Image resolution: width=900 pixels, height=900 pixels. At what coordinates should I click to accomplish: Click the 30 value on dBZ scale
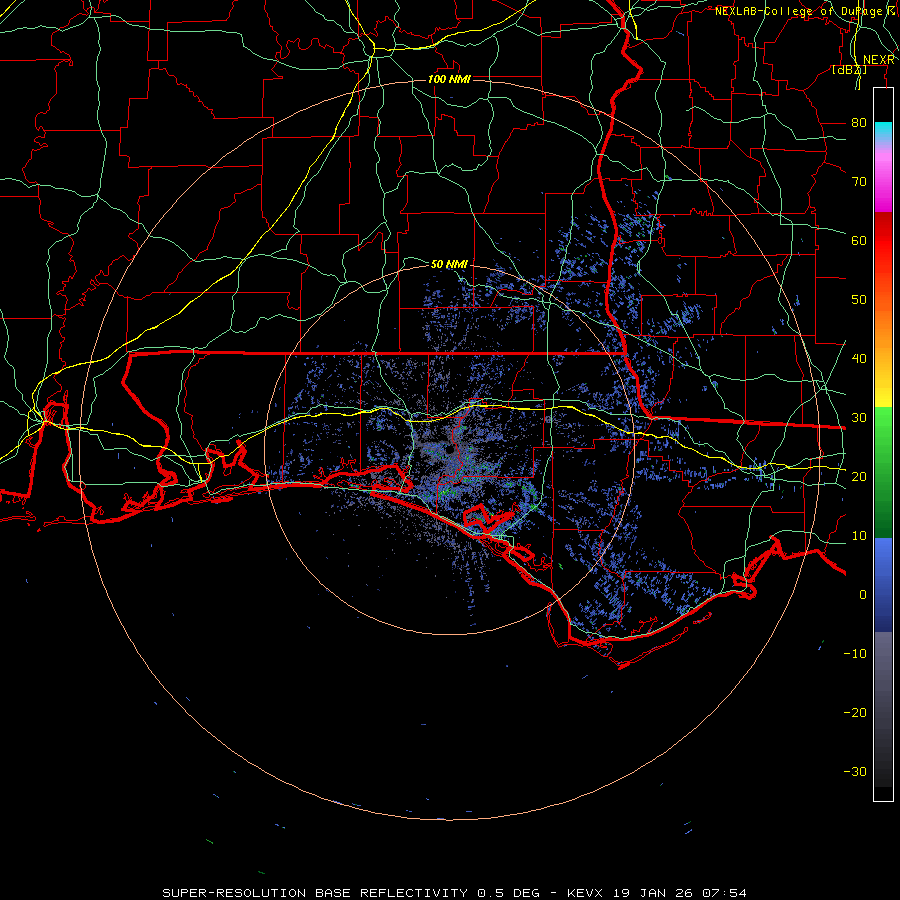(x=859, y=417)
